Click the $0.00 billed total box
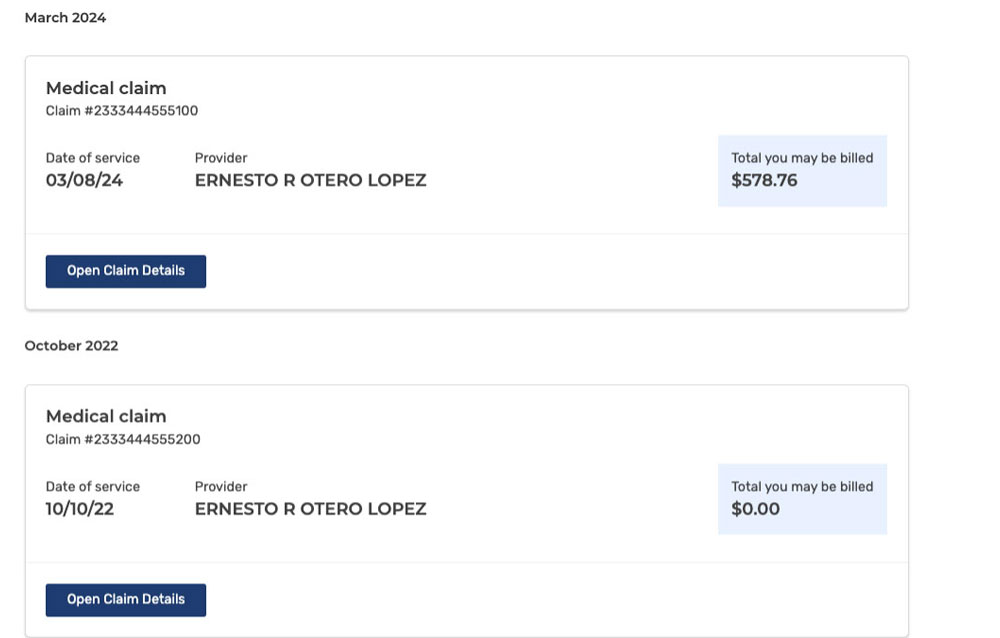 click(x=802, y=499)
